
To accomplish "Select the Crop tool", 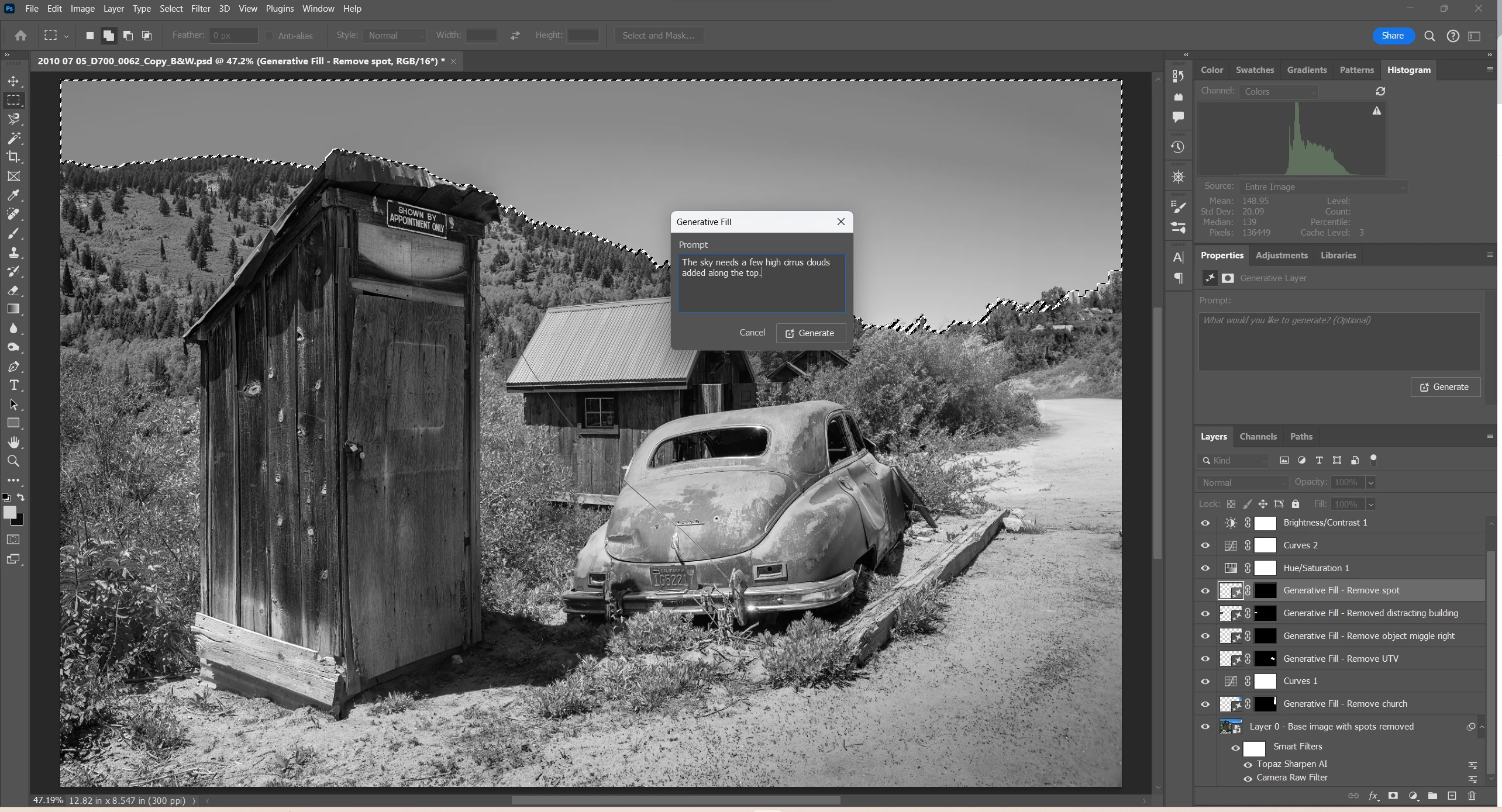I will tap(13, 157).
